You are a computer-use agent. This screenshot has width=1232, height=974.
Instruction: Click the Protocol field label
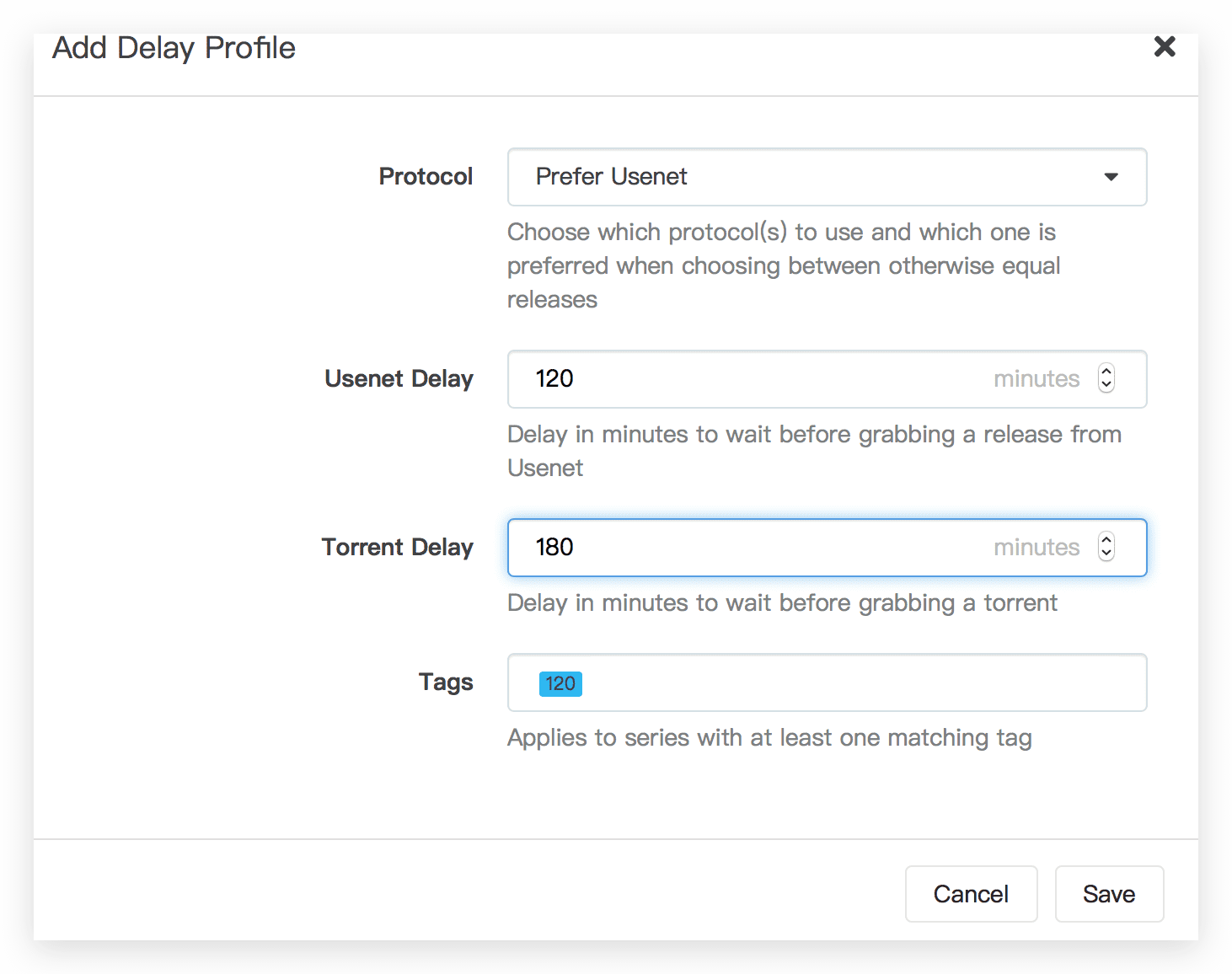pos(426,177)
